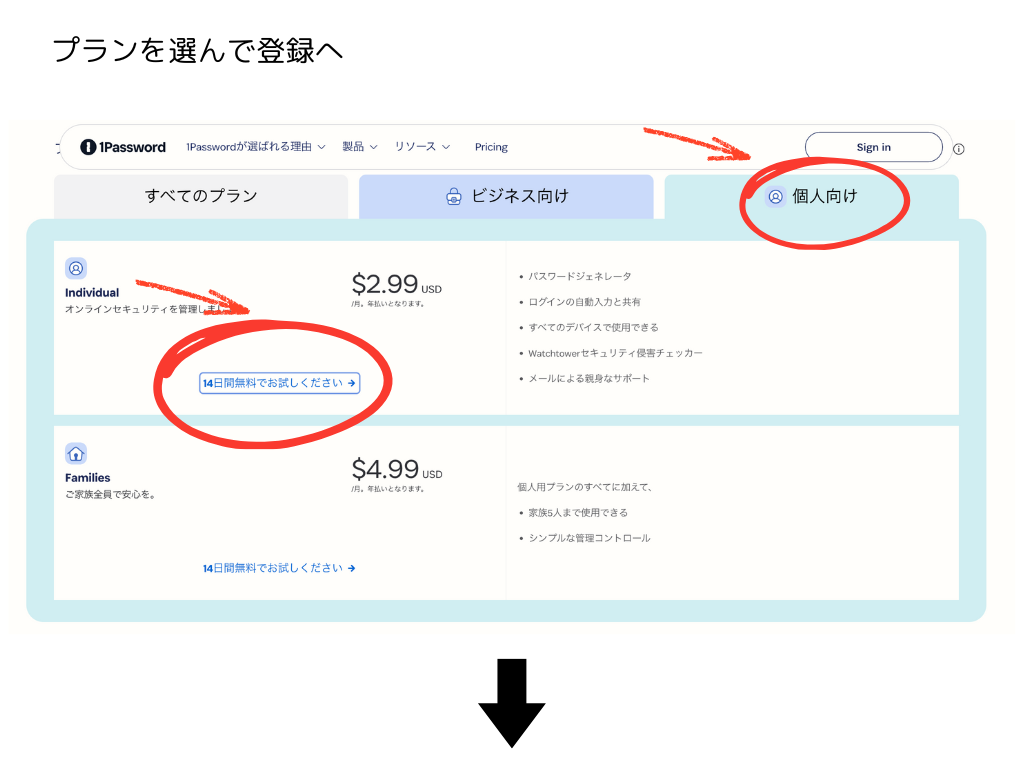Click the ご家族全員で安心を。 description
1024x768 pixels.
pos(110,494)
